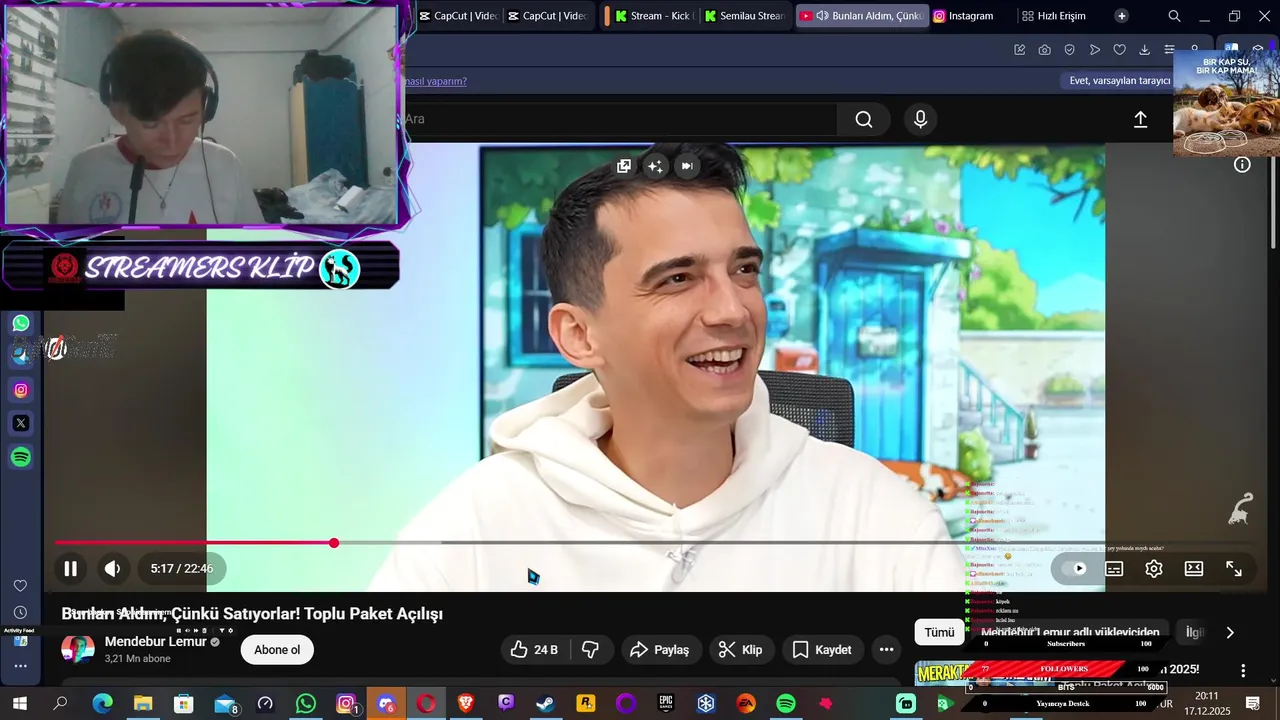
Task: Click the YouTube Ara search field
Action: coord(618,120)
